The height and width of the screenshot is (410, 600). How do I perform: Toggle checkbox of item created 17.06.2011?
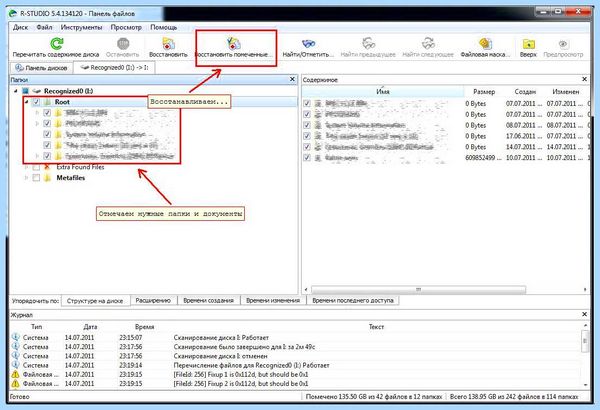click(307, 136)
